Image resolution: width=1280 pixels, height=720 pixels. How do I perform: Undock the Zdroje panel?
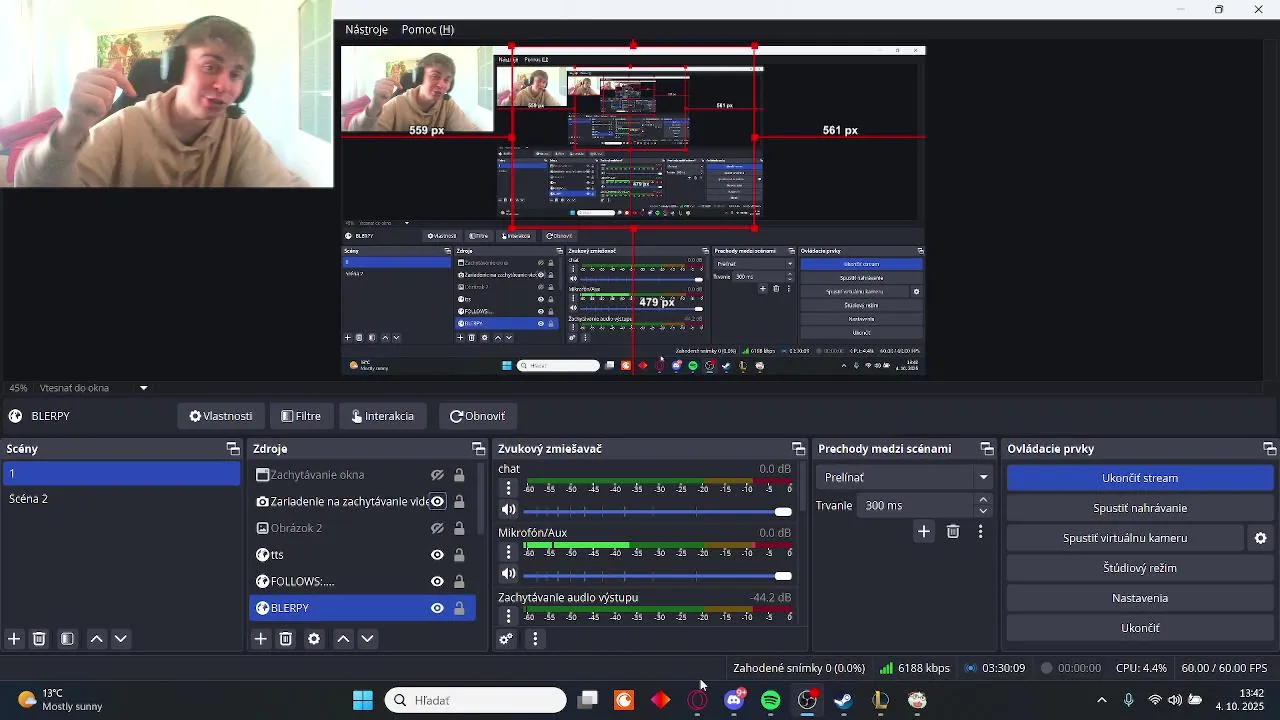[478, 449]
